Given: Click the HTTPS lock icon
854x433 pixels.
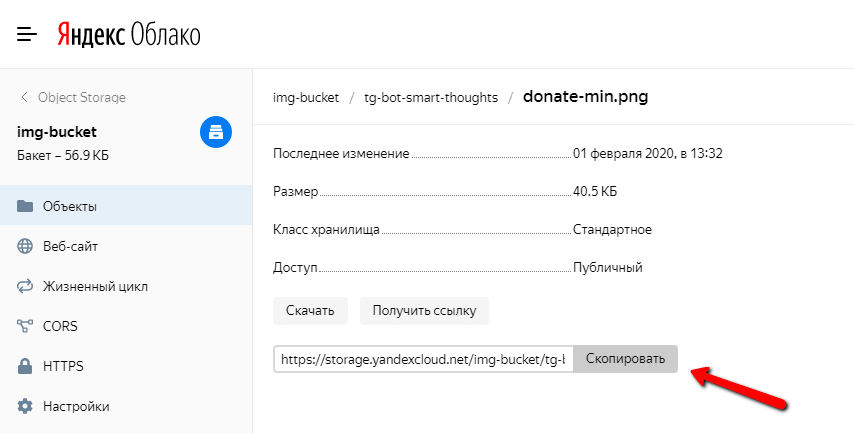Looking at the screenshot, I should point(25,367).
